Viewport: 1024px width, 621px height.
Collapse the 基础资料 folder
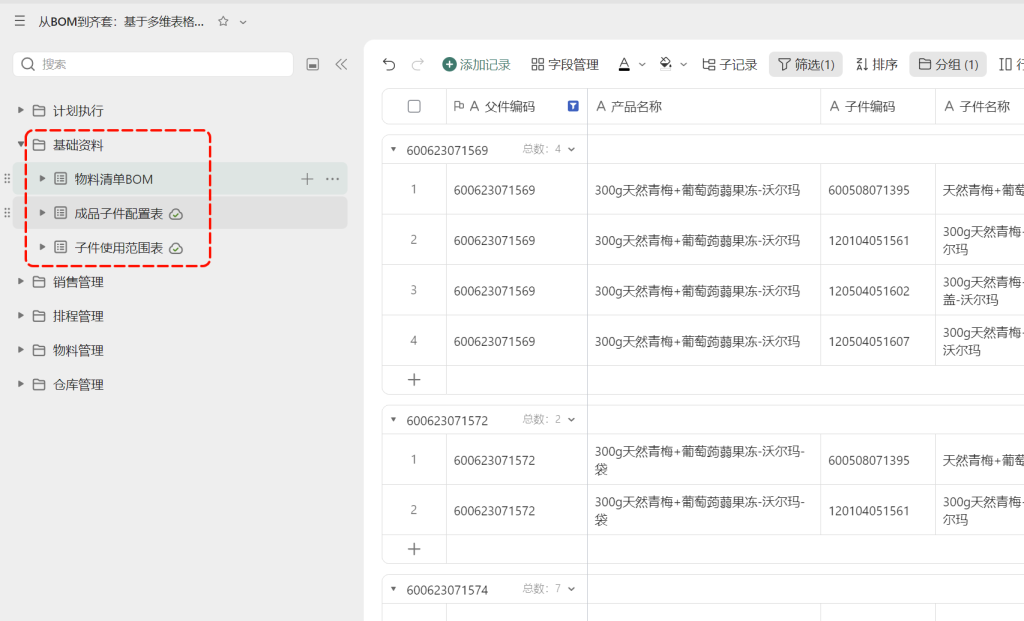tap(20, 144)
